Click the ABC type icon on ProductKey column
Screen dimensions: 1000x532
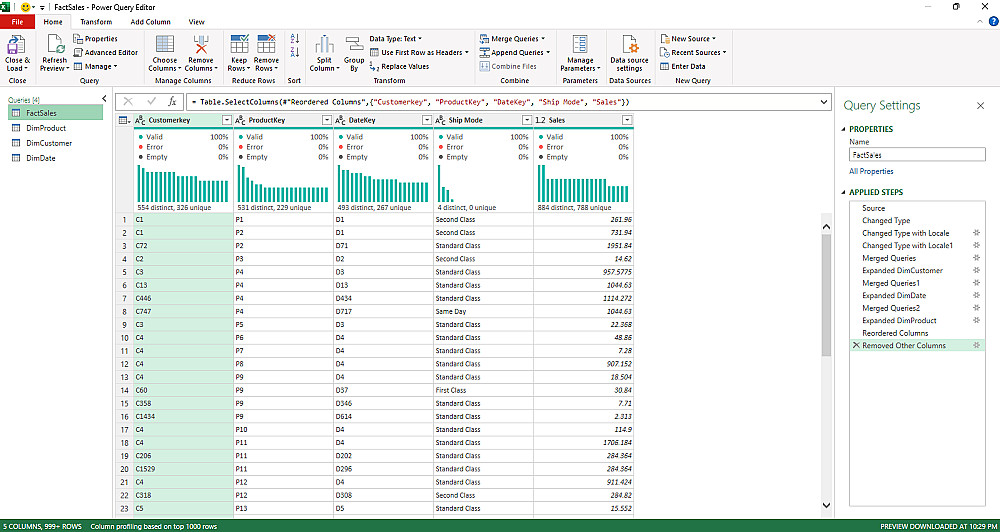point(241,120)
